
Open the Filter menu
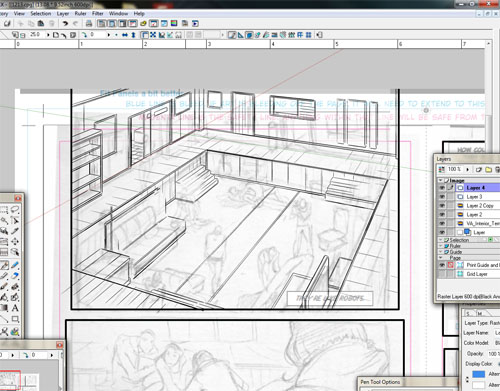[98, 14]
